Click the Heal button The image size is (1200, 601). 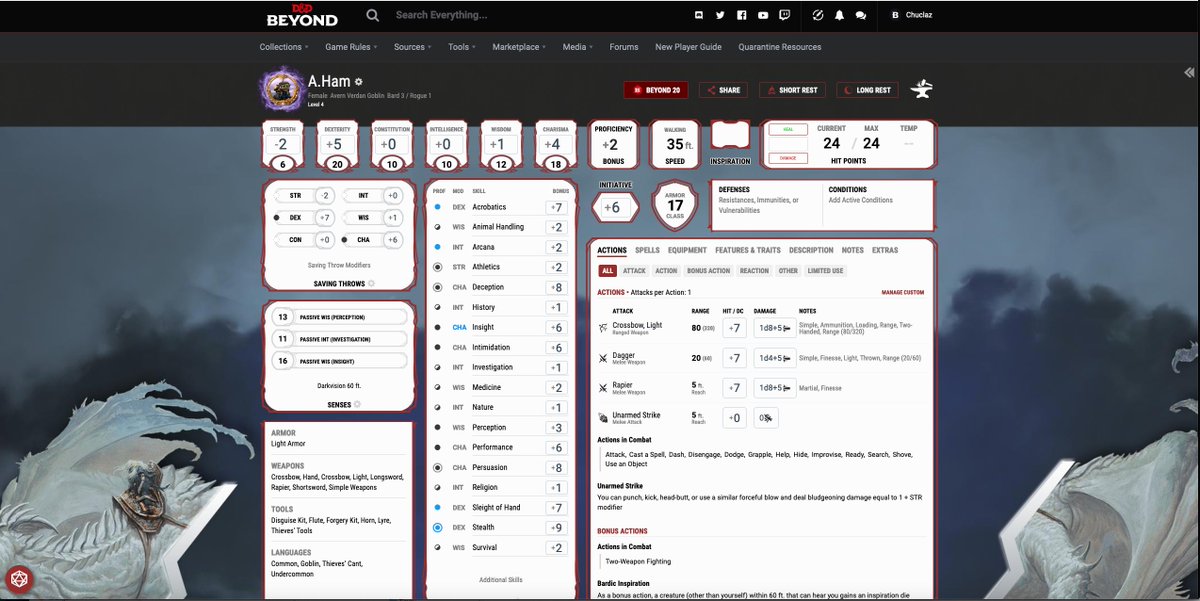(x=788, y=130)
